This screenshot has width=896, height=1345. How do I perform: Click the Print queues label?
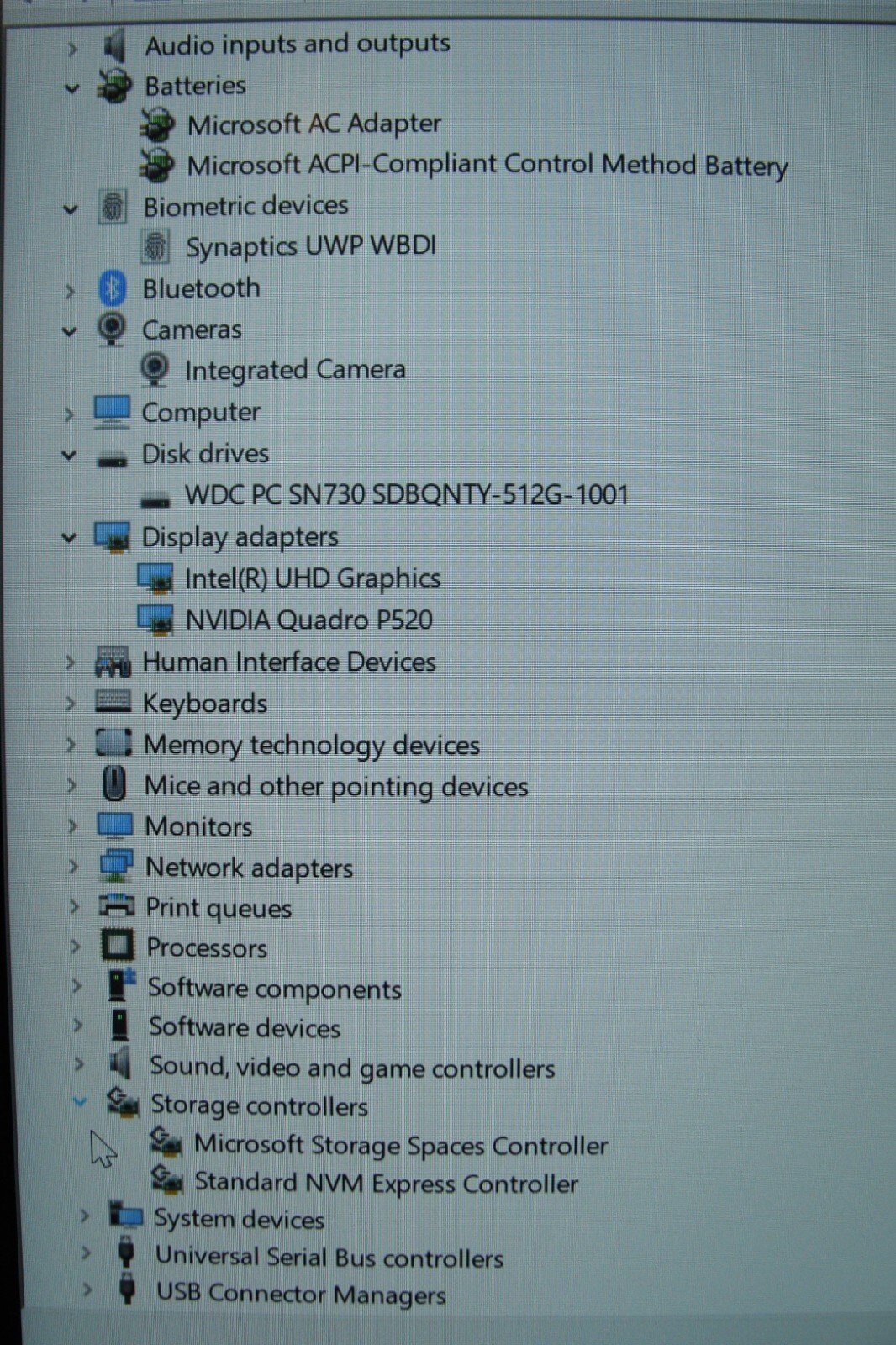point(219,908)
